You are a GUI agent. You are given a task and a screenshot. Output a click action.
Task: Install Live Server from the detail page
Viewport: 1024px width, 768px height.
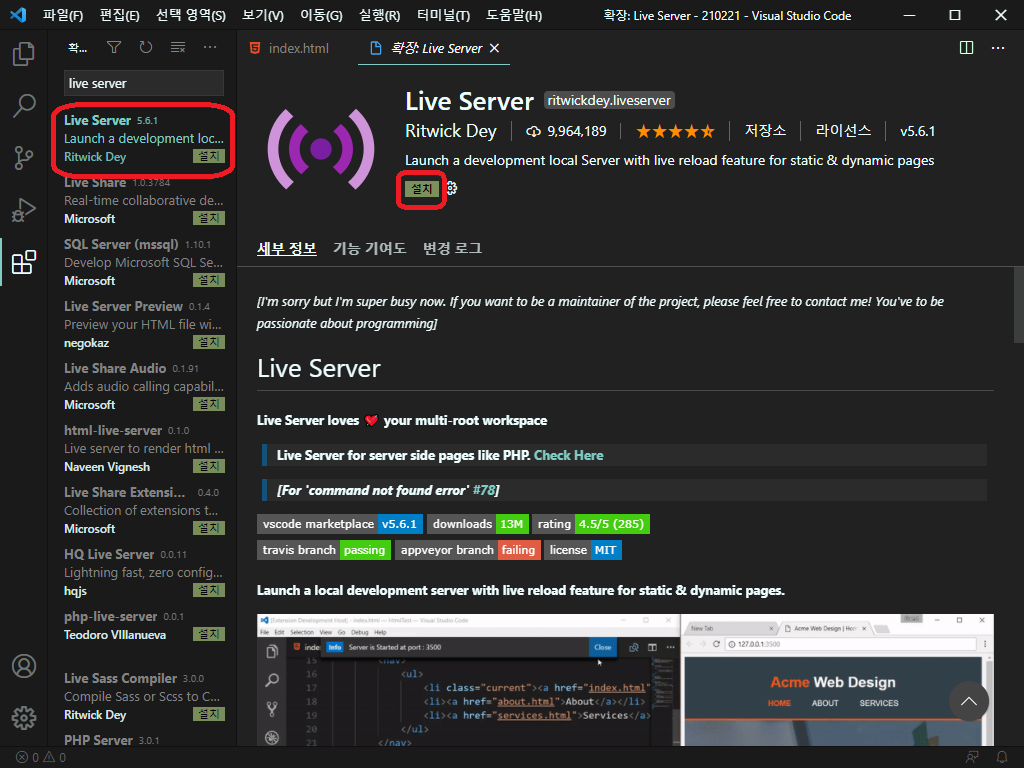pos(421,189)
